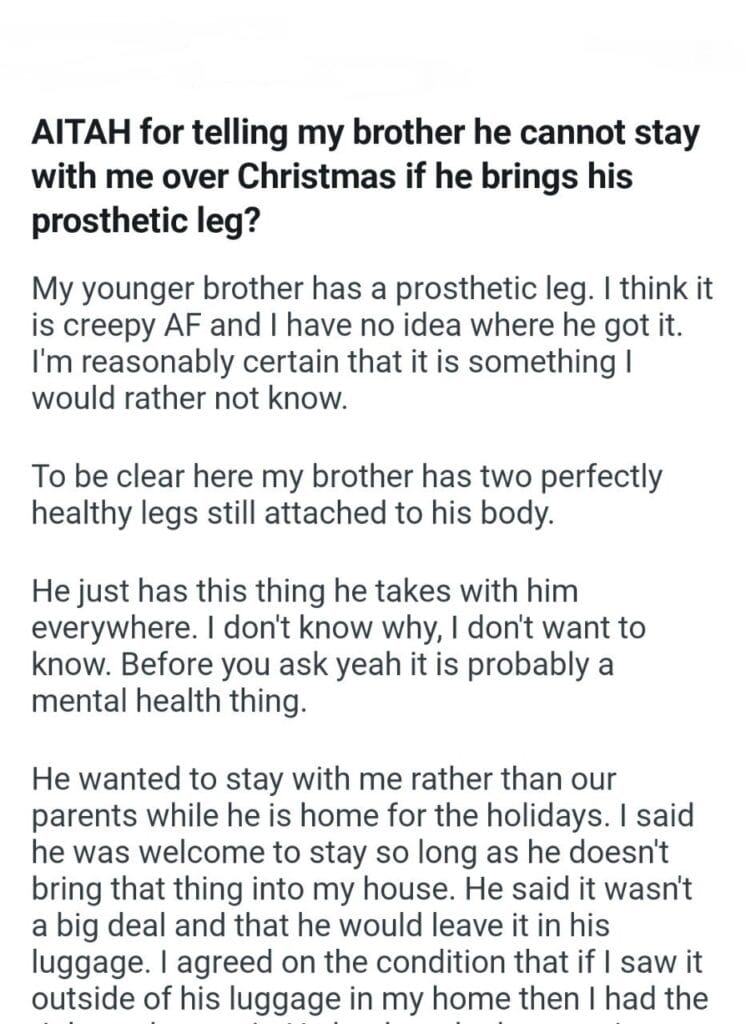Click the line "healthy legs still attached to his body."
The height and width of the screenshot is (1024, 746).
293,514
